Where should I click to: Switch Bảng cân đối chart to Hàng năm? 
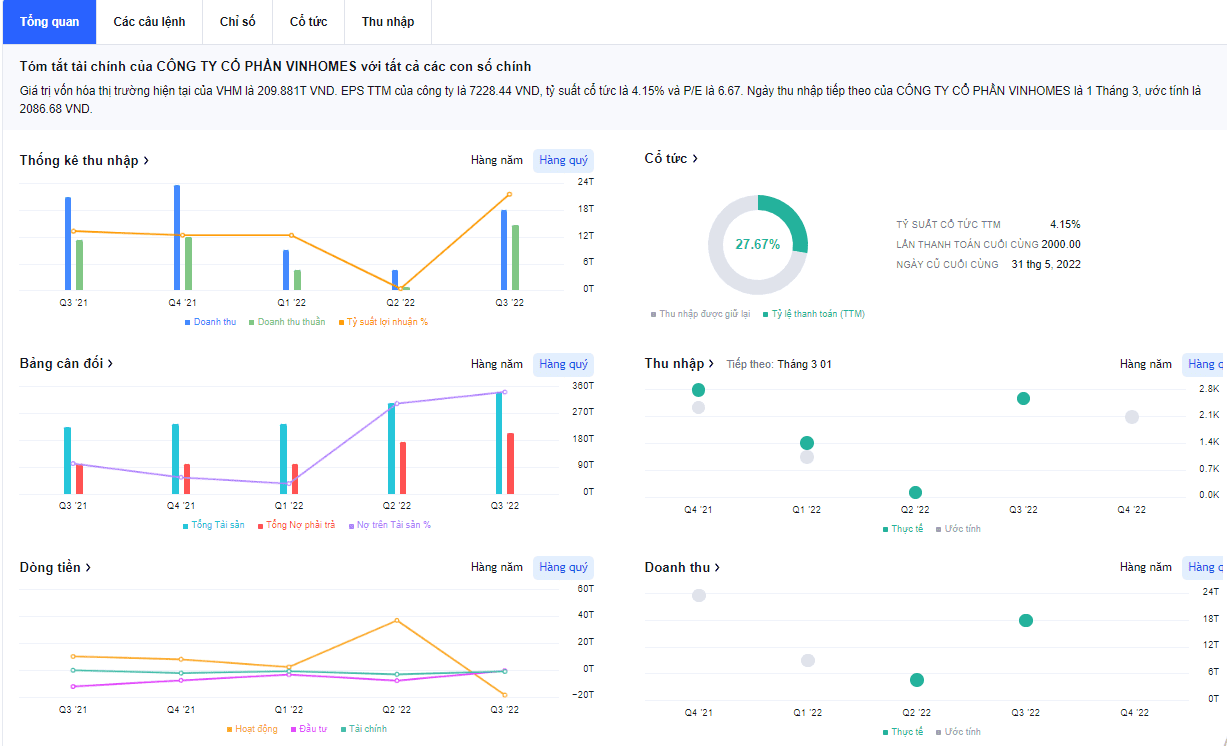[x=497, y=364]
